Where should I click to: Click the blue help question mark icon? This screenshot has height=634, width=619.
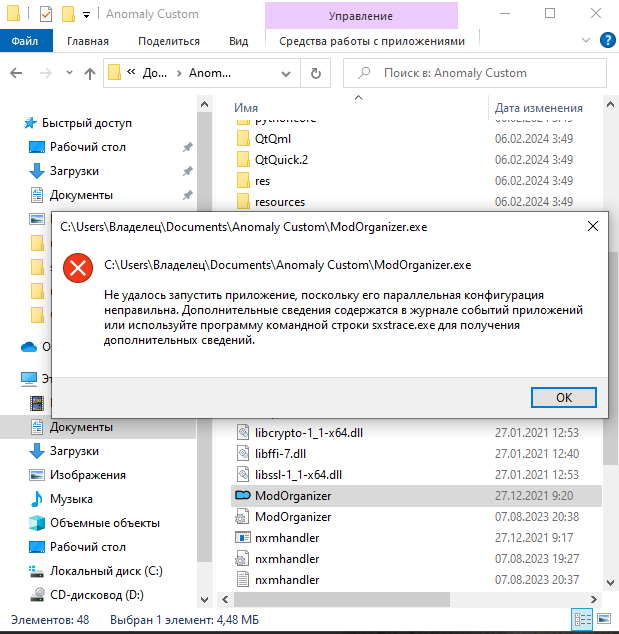pos(607,40)
